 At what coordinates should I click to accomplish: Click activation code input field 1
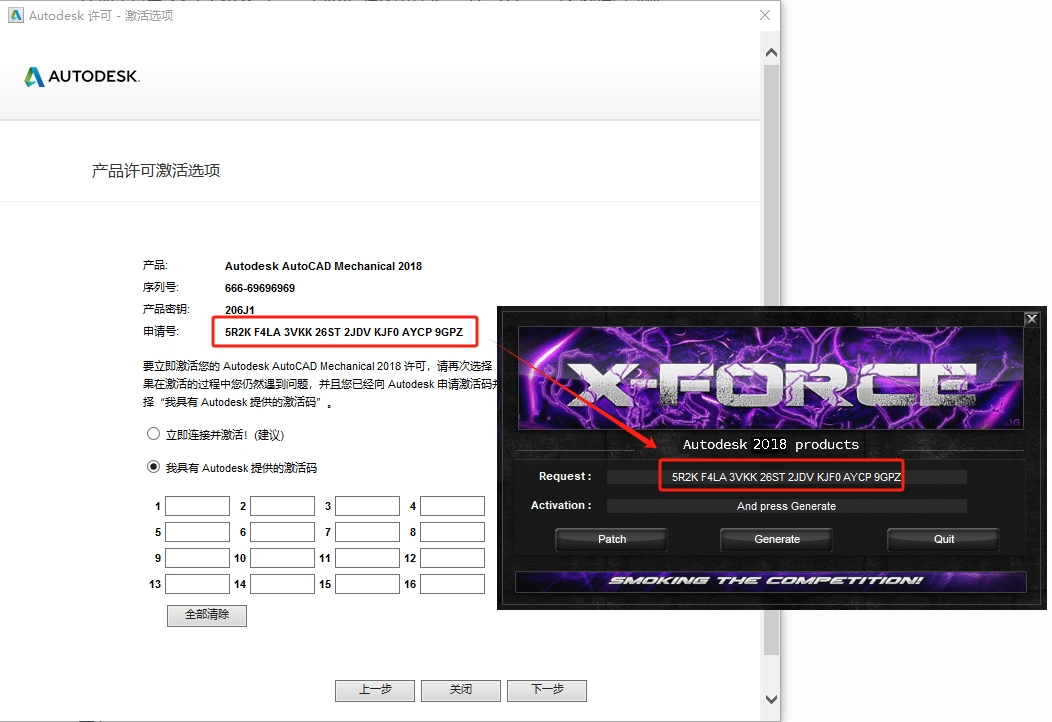click(197, 506)
